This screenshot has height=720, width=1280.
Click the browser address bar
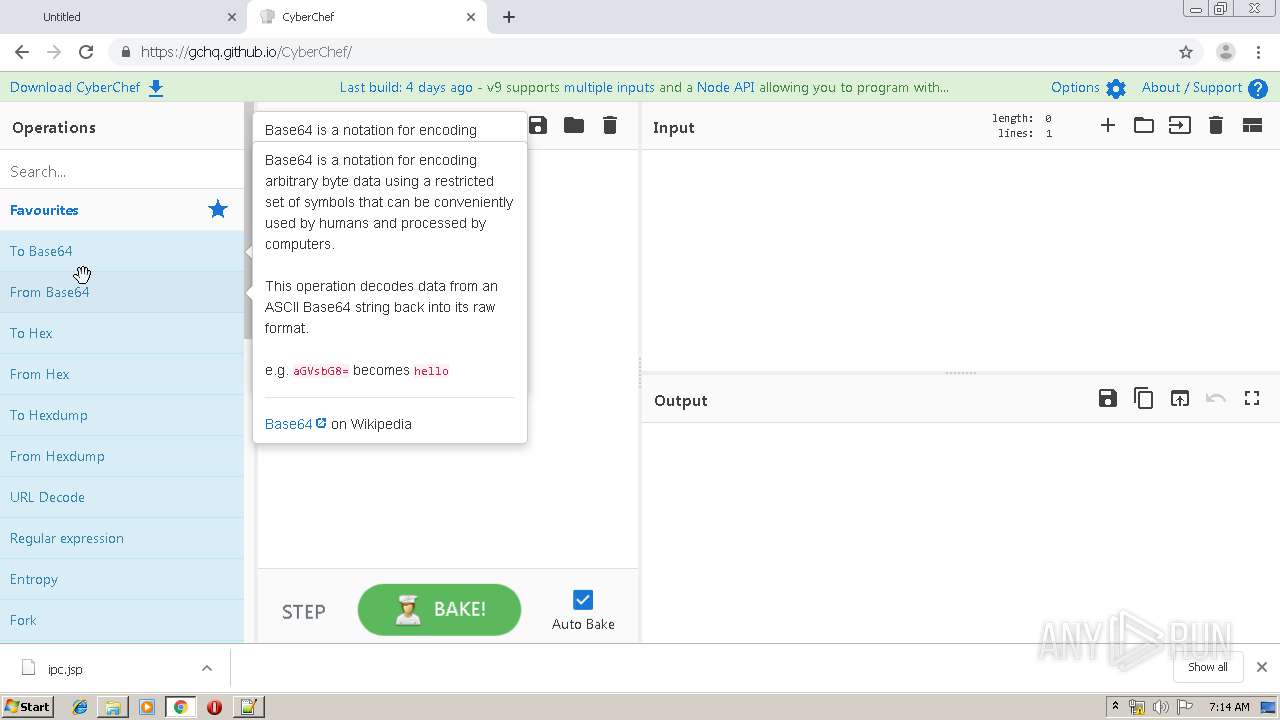[x=640, y=52]
